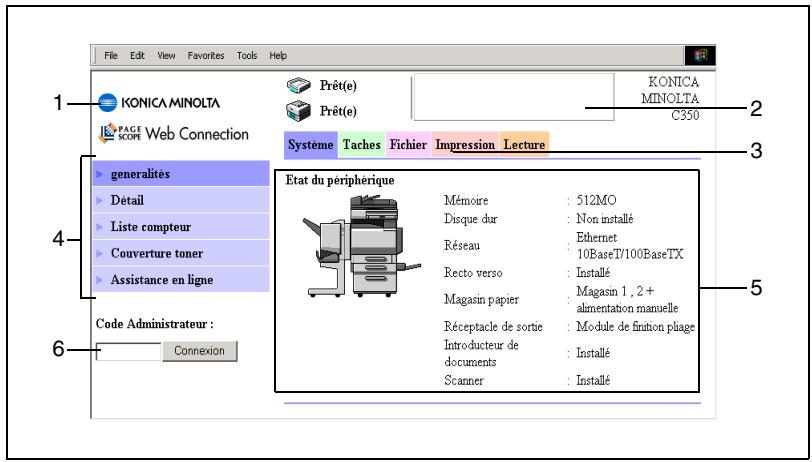Switch to the Système tab
Viewport: 812px width, 462px height.
tap(311, 145)
